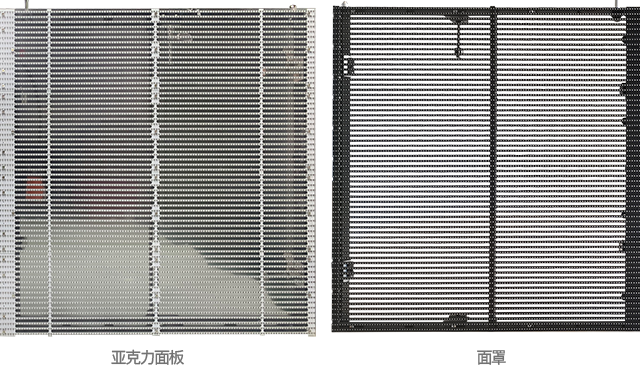The image size is (640, 380).
Task: Click the right edge strip of acrylic panel
Action: 311,172
